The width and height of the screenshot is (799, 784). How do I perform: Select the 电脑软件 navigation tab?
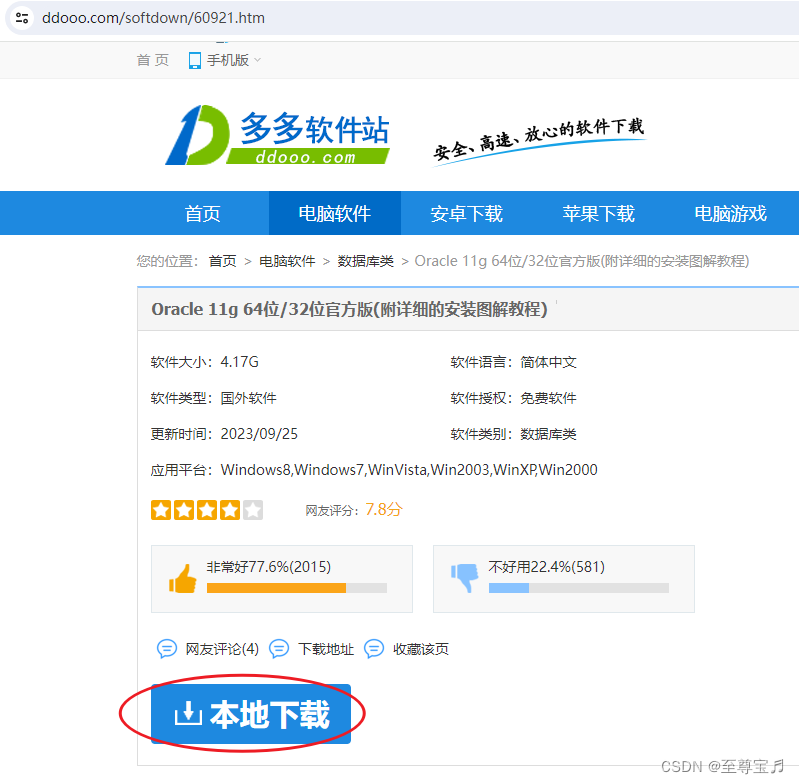(335, 213)
